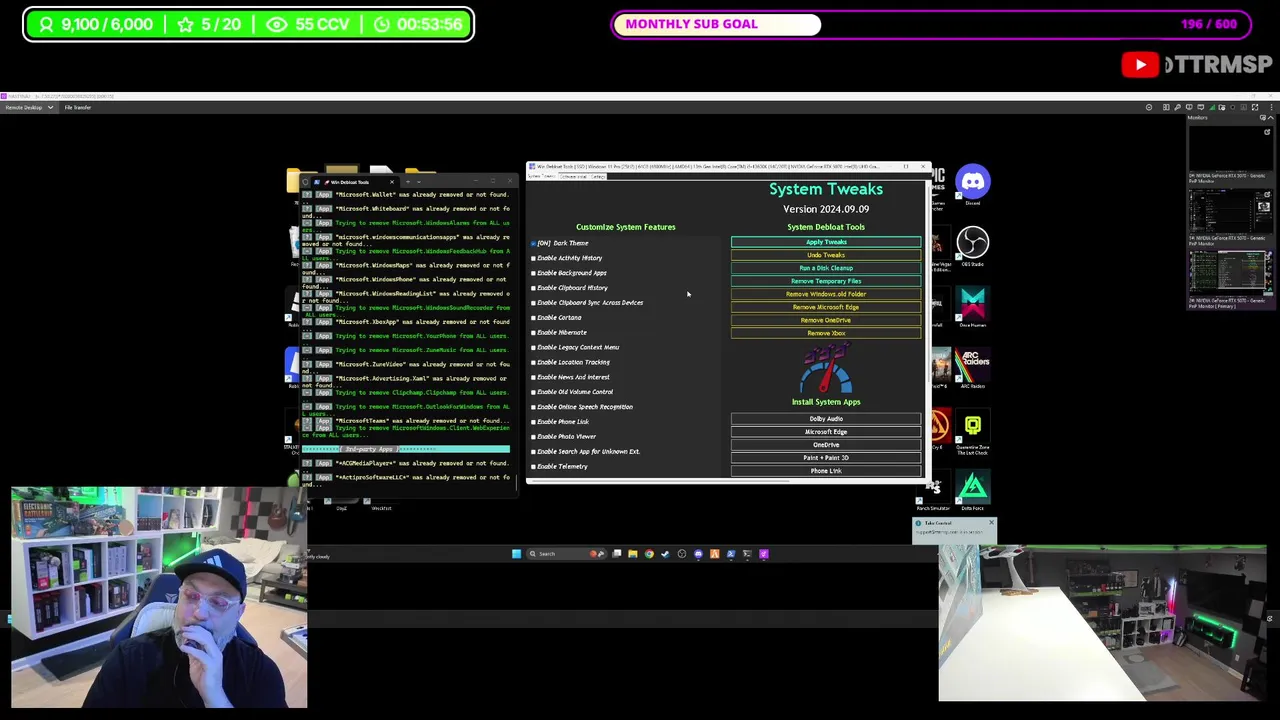Open the Once Human desktop shortcut
1280x720 pixels.
click(x=973, y=306)
